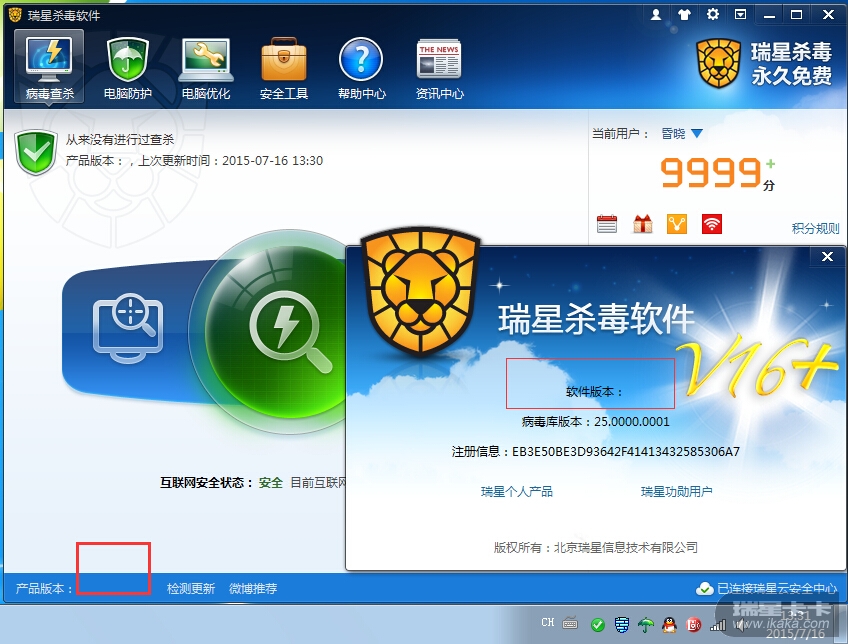Click the Rising lion logo in title bar
848x644 pixels.
click(15, 15)
